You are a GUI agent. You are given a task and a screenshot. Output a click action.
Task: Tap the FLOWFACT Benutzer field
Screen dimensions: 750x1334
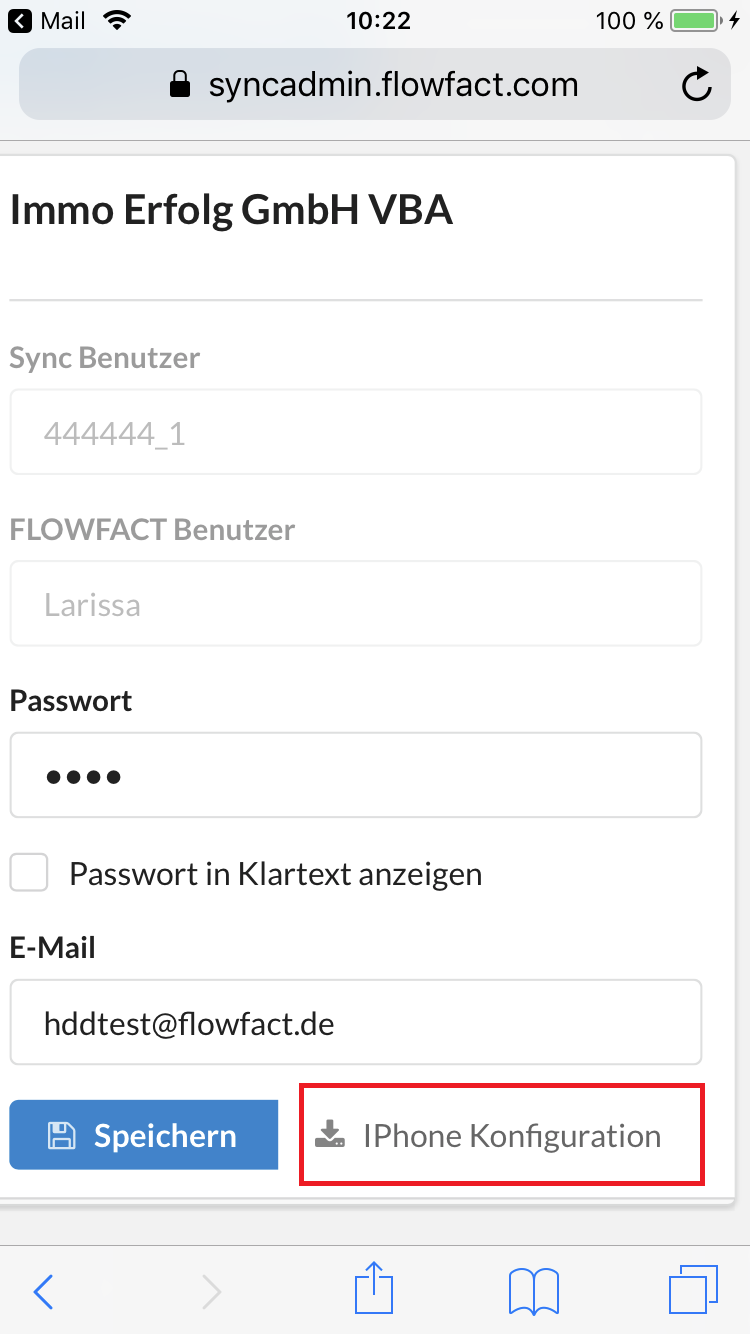coord(355,604)
